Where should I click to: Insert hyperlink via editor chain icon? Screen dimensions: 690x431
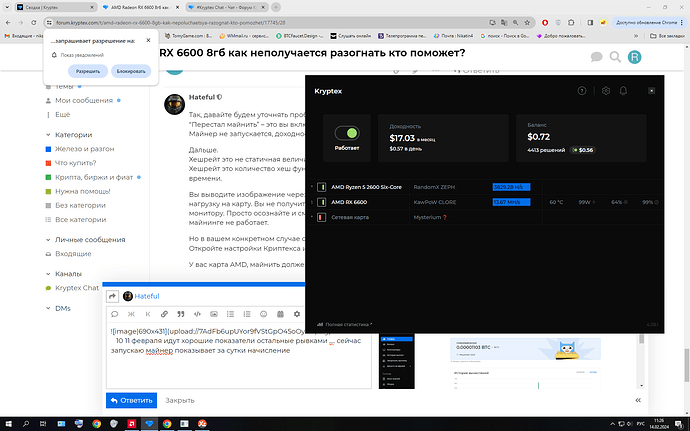164,314
